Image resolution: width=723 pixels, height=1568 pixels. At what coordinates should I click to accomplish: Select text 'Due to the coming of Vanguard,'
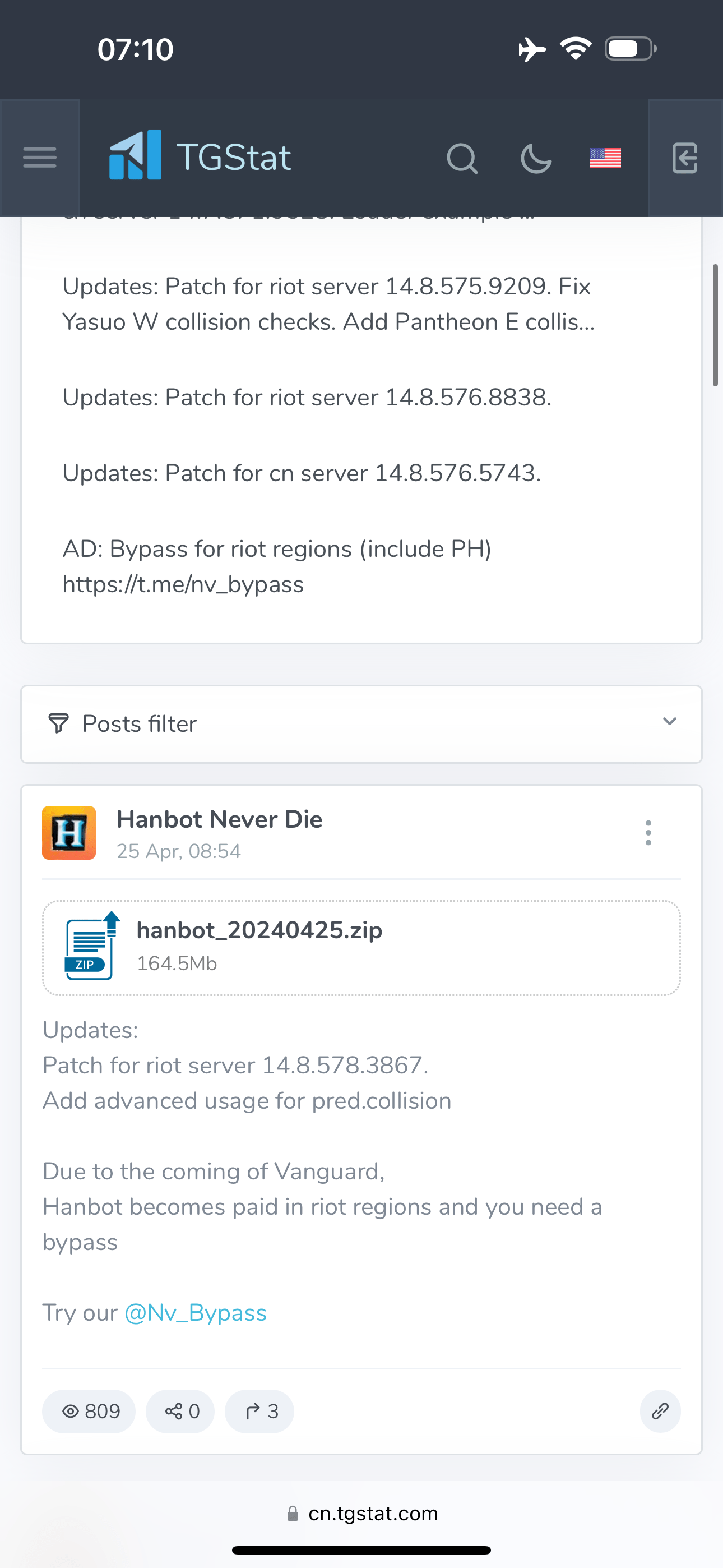(x=214, y=1171)
